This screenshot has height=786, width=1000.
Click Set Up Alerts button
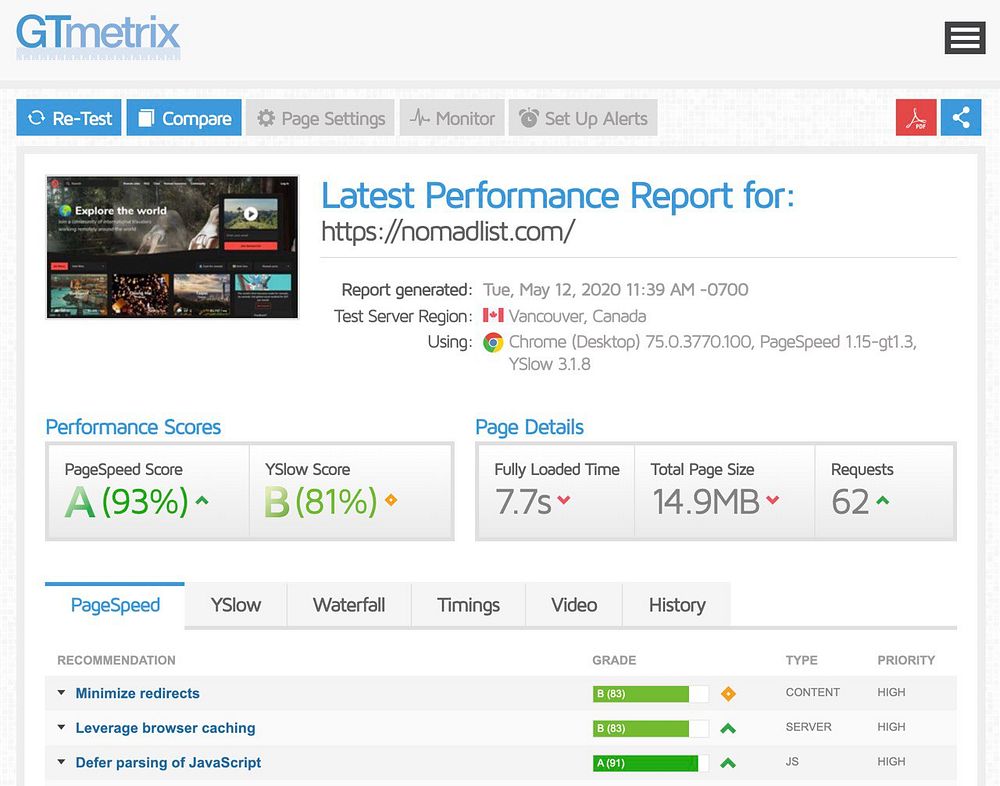(x=583, y=117)
